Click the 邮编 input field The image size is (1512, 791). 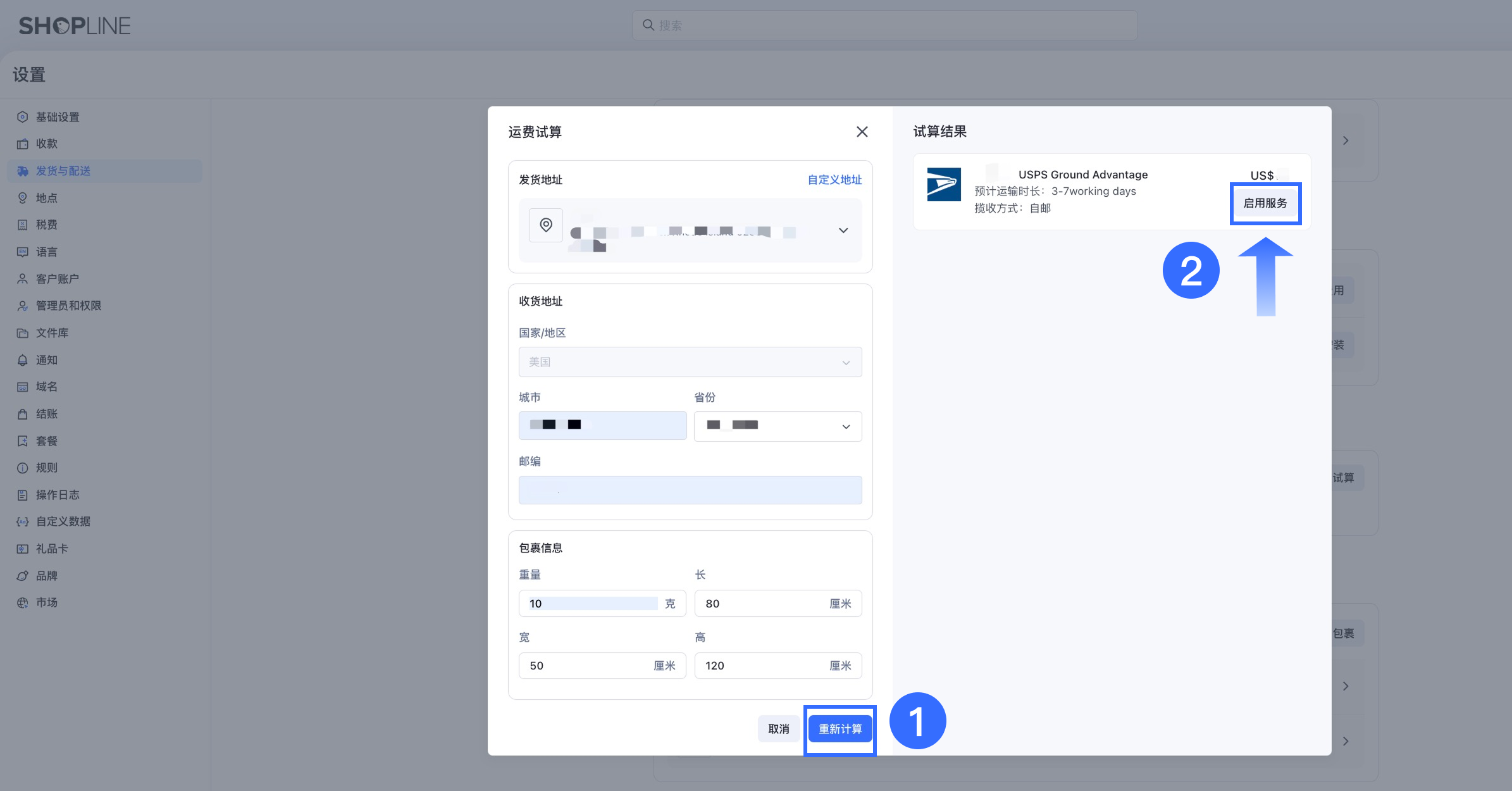[x=690, y=490]
